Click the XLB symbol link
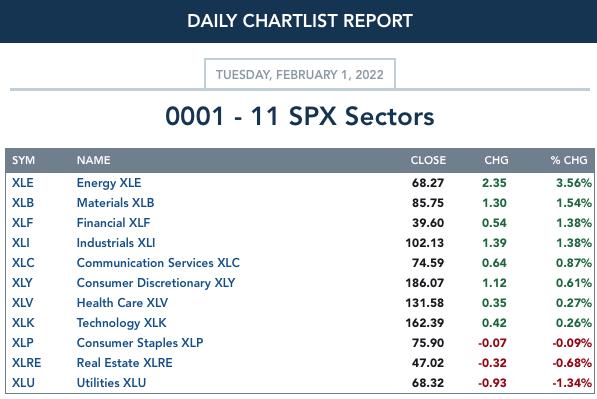This screenshot has width=597, height=399. (x=23, y=203)
